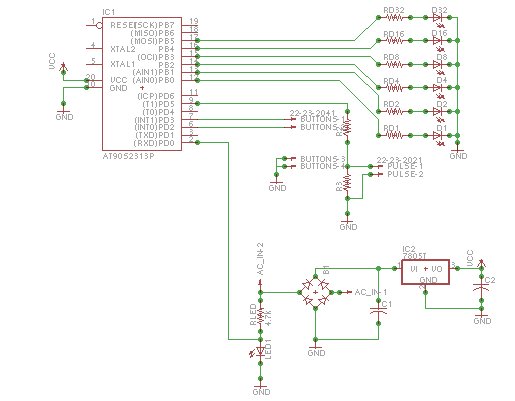The width and height of the screenshot is (515, 401).
Task: Click the (MOSI)PB5 pin label
Action: coord(152,41)
